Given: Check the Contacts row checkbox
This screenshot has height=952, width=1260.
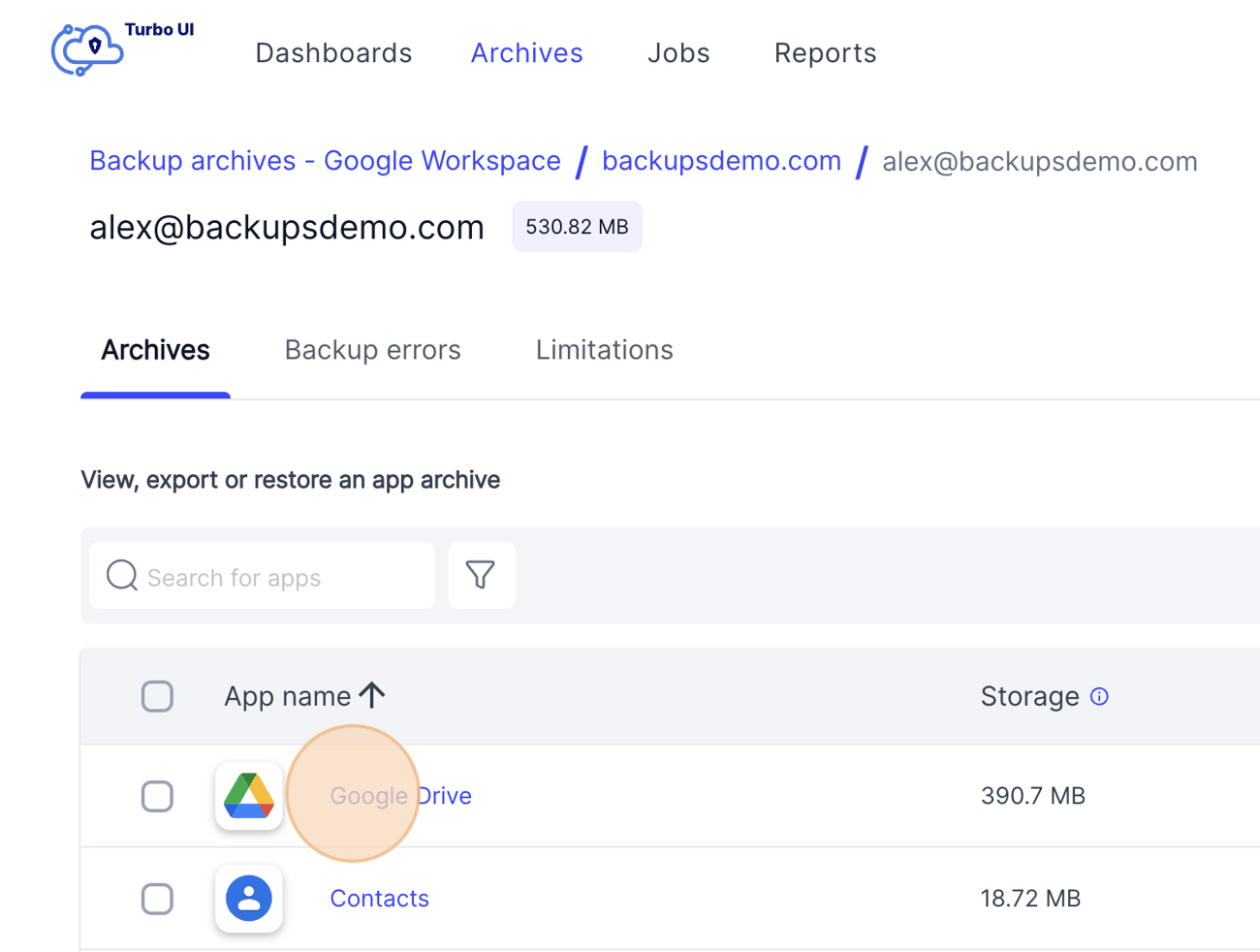Looking at the screenshot, I should (x=157, y=899).
